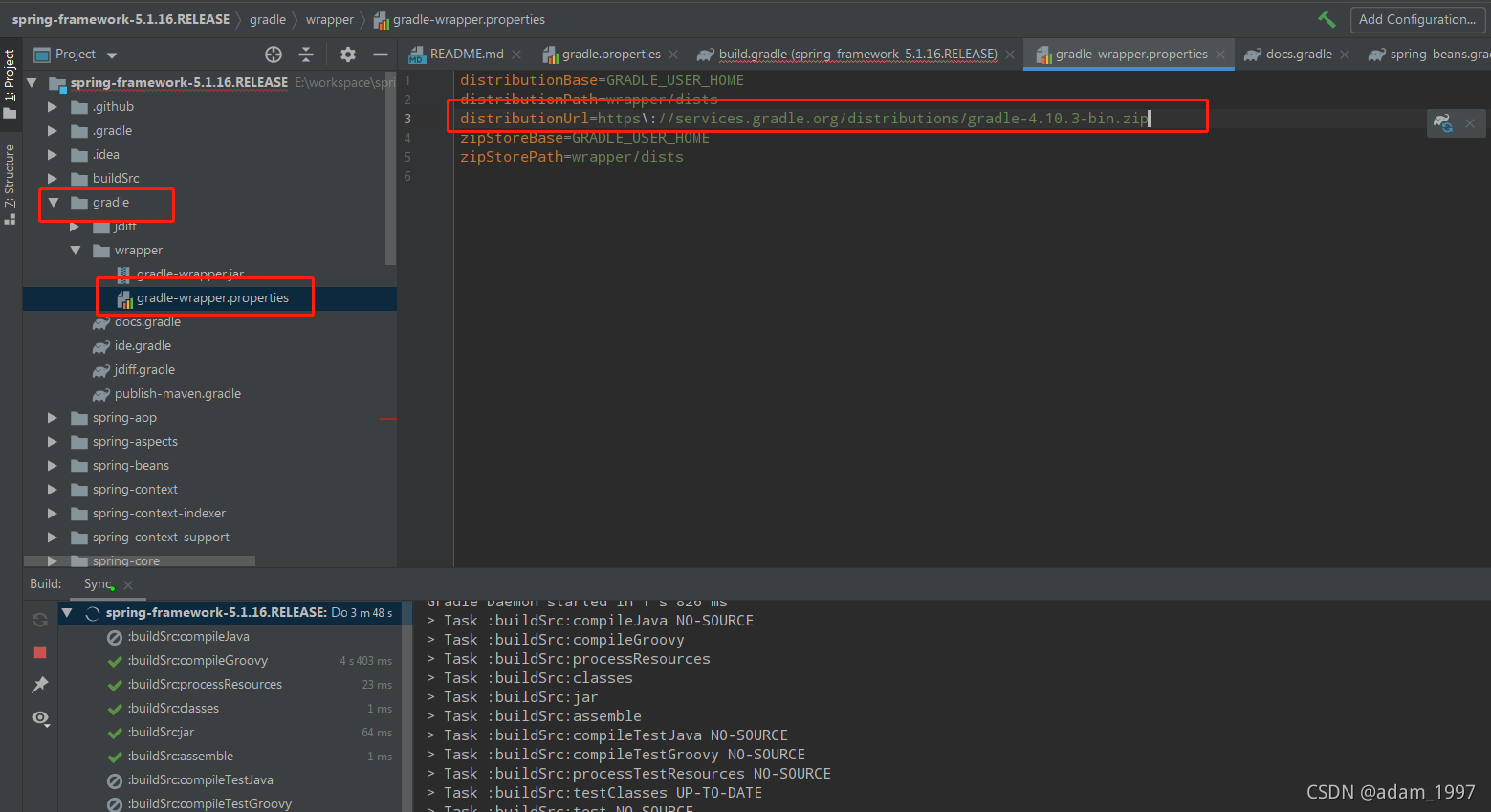Expand the buildSrc folder

tap(53, 179)
